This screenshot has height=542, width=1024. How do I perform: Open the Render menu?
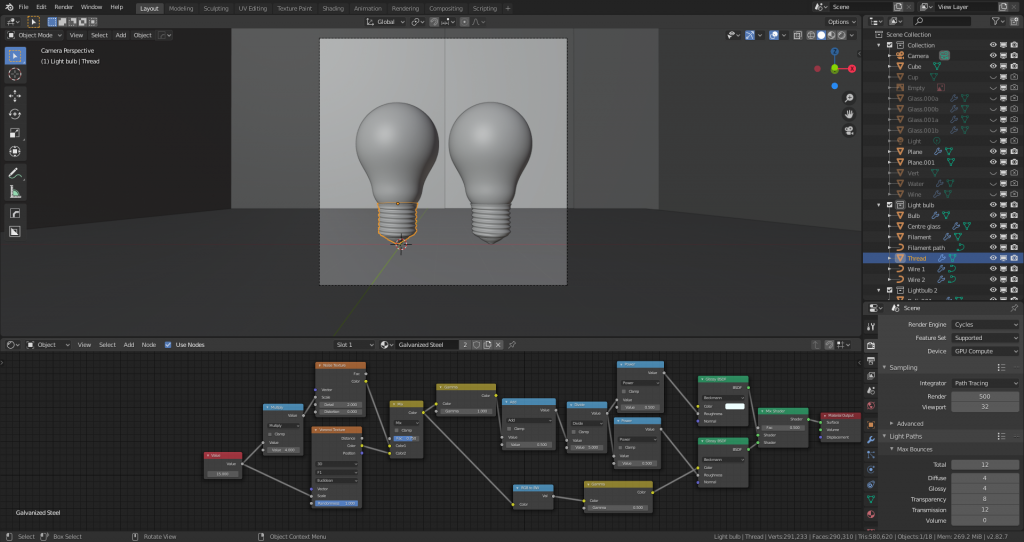(63, 7)
